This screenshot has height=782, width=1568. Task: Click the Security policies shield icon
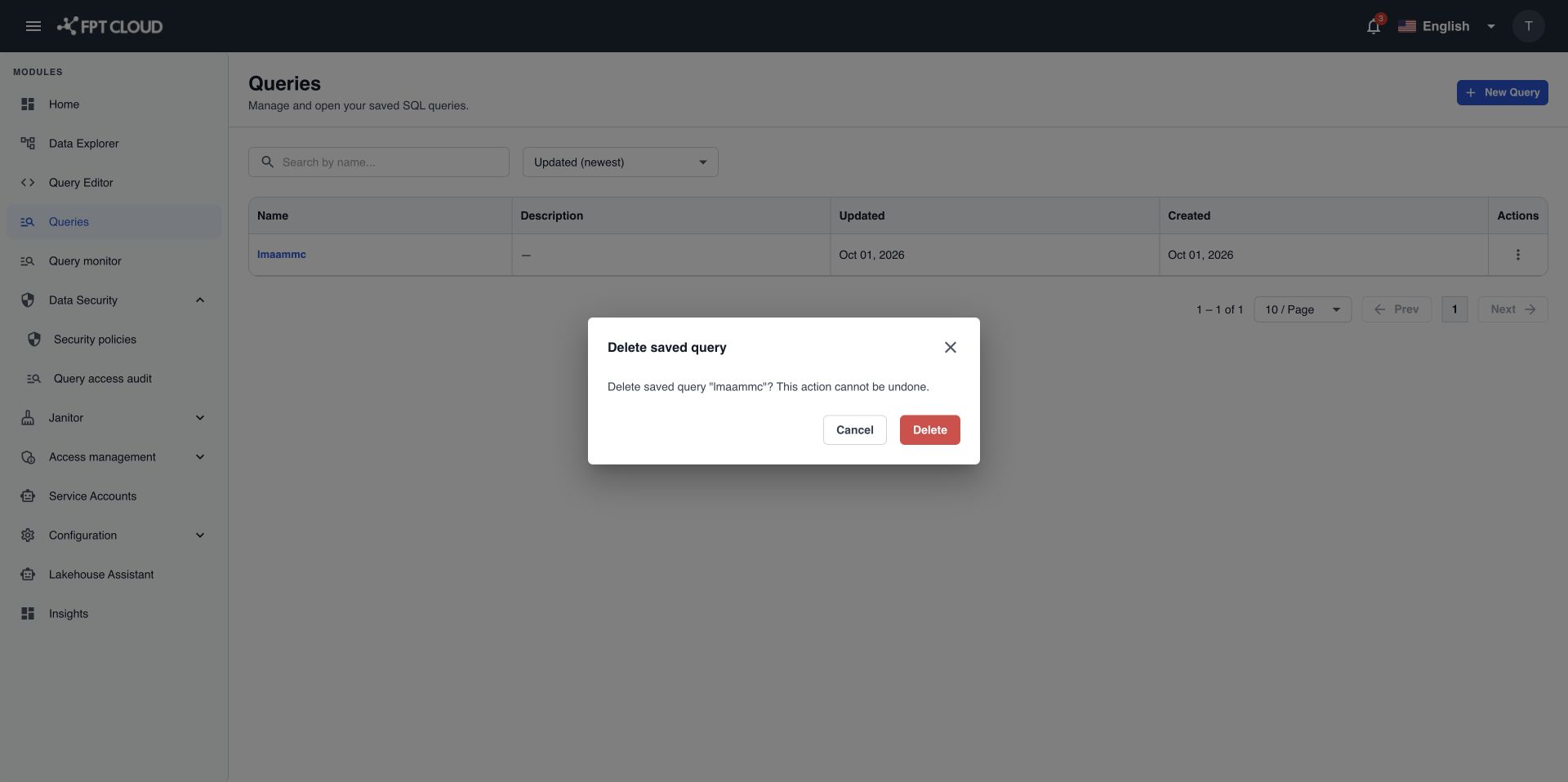(33, 340)
